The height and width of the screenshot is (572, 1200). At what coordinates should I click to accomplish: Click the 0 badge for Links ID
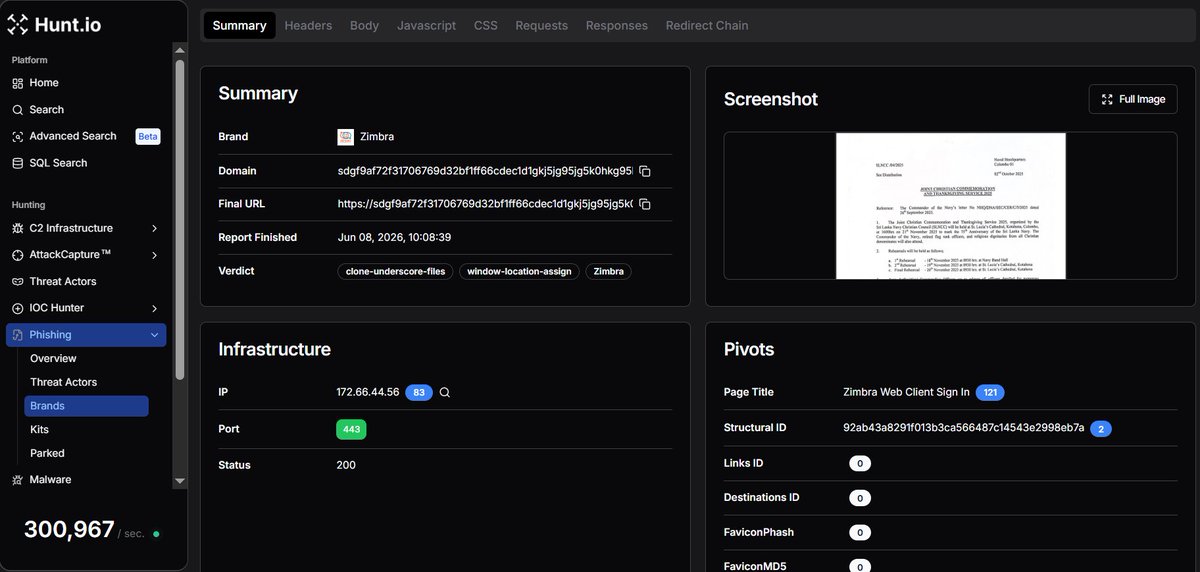point(860,464)
